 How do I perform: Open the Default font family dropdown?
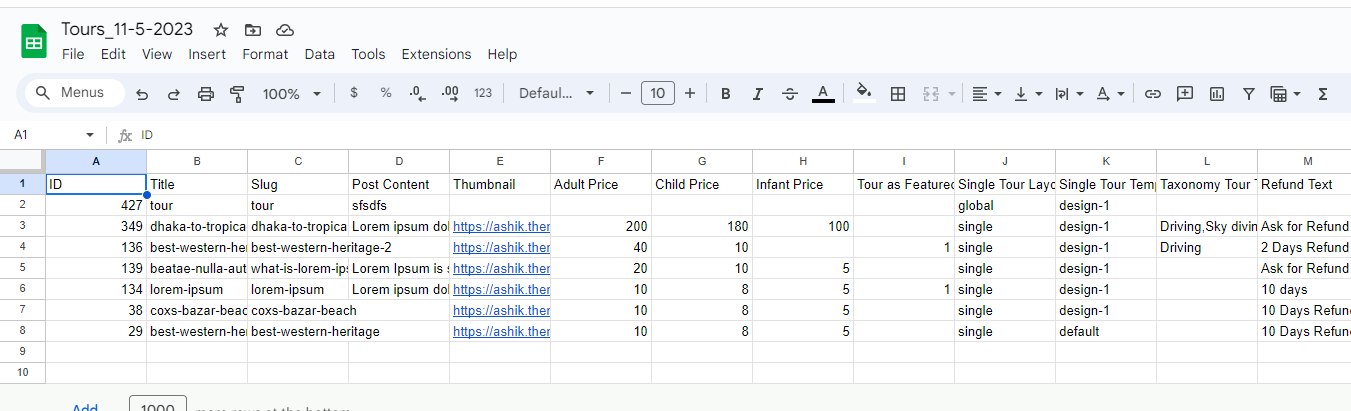[x=556, y=94]
